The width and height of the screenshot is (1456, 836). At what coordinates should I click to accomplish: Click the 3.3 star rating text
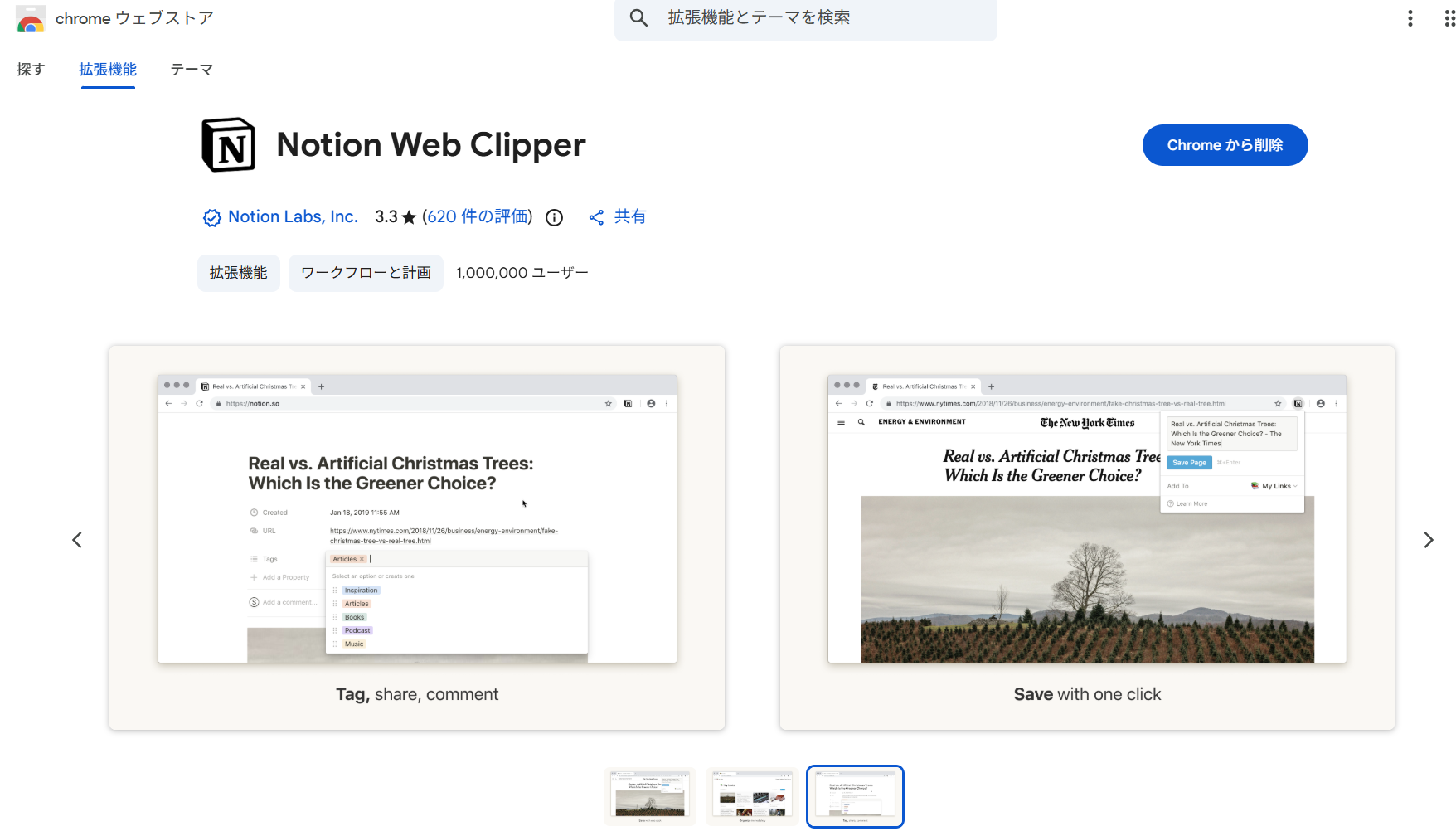pos(396,216)
